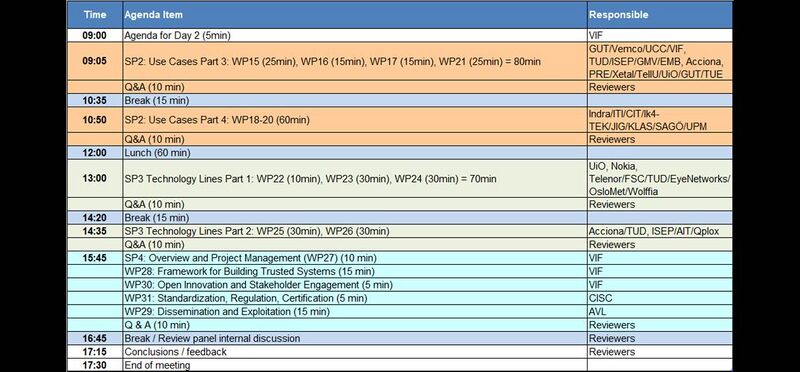Select the End of meeting cell
Screen dimensions: 800x372
pos(355,365)
